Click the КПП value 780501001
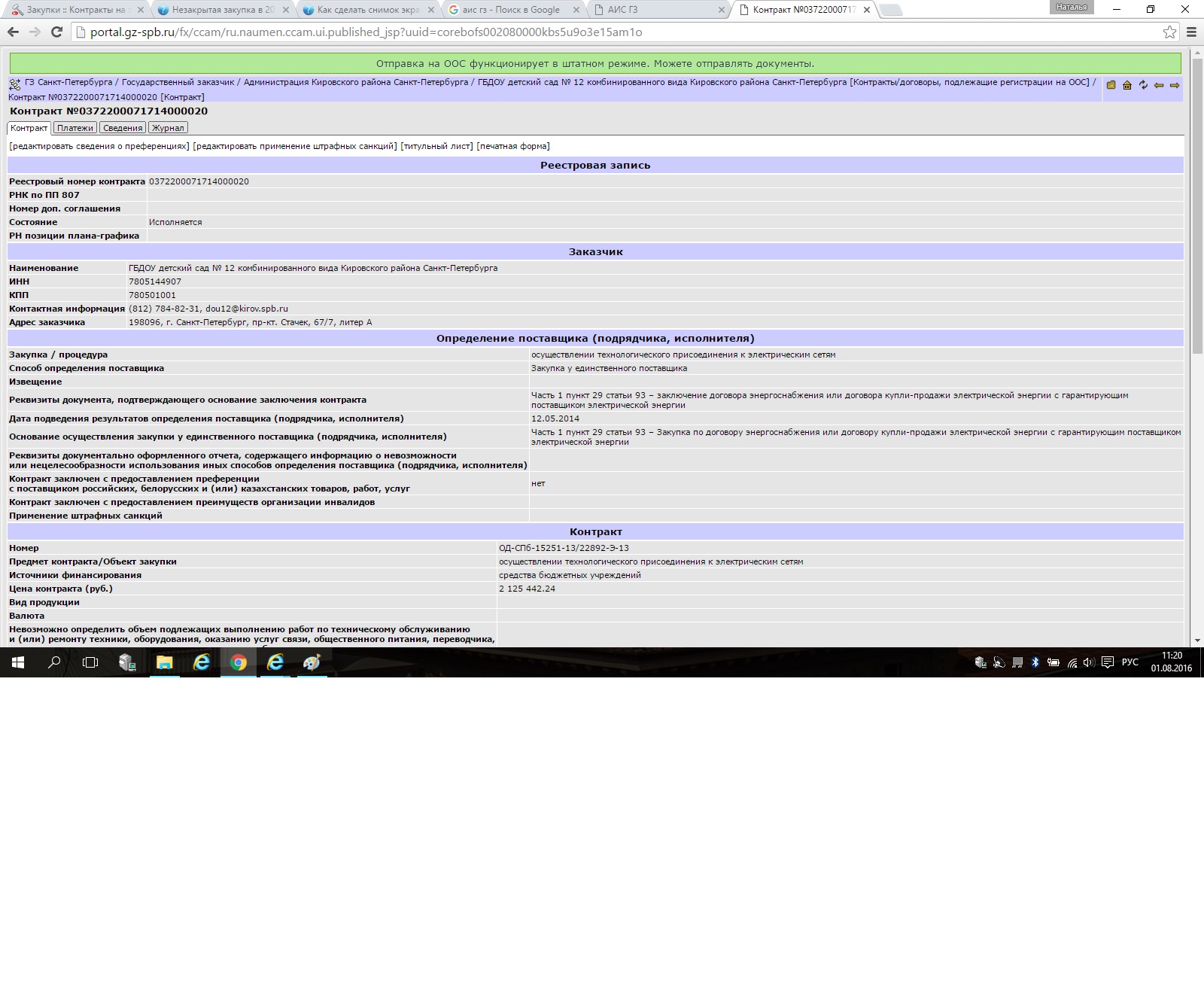1204x983 pixels. point(152,295)
